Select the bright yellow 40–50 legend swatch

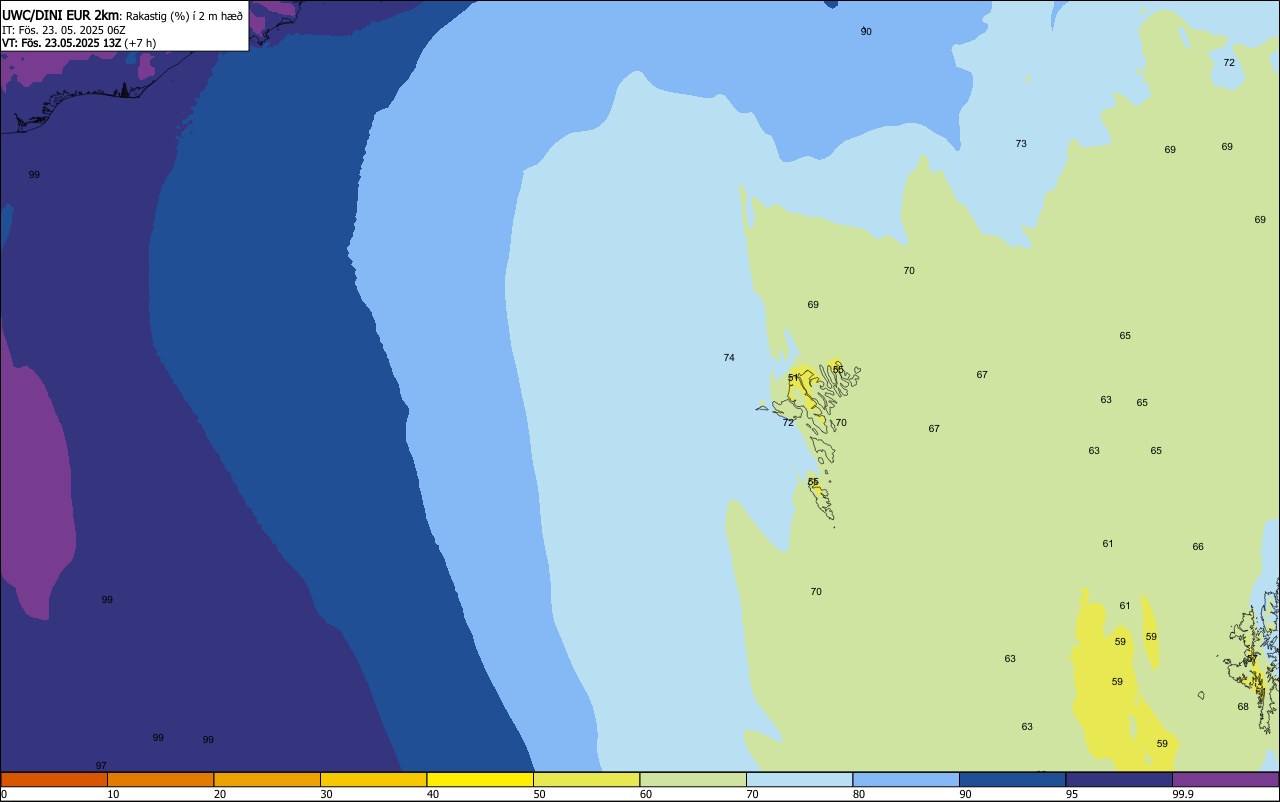480,779
